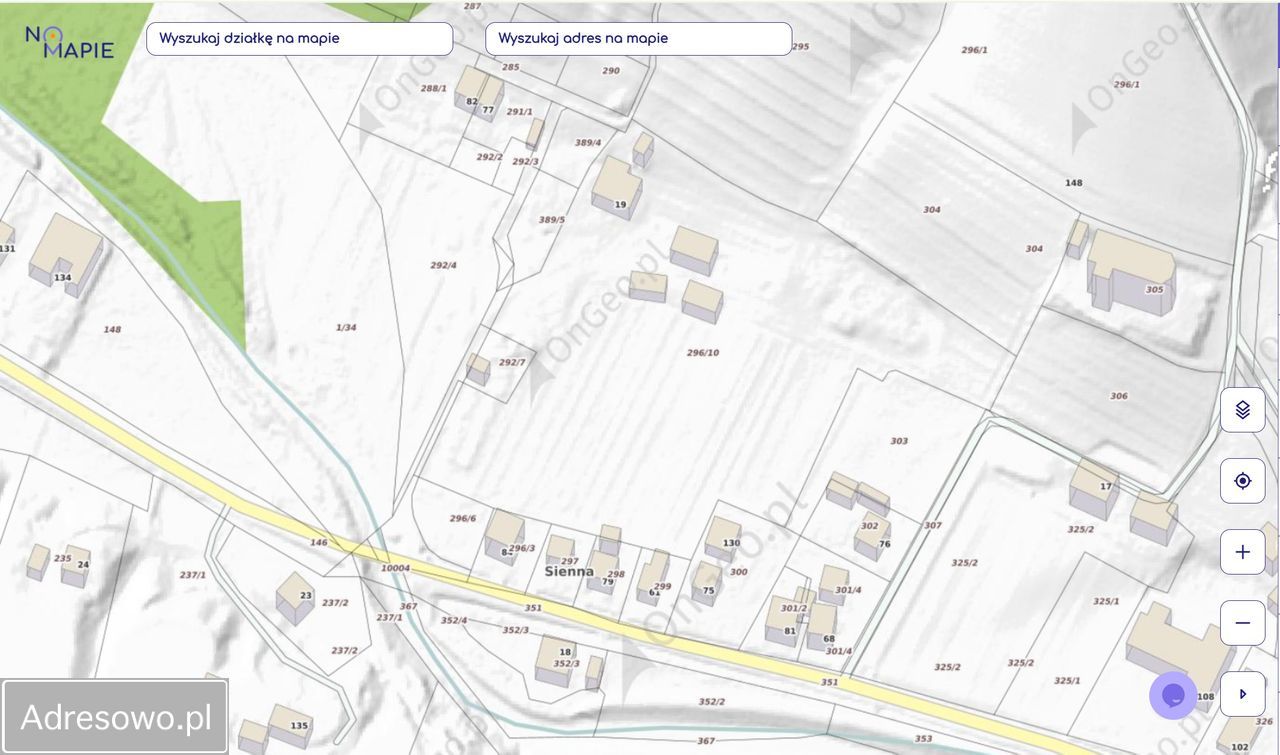This screenshot has width=1280, height=755.
Task: Select parcel label 307
Action: coord(932,525)
